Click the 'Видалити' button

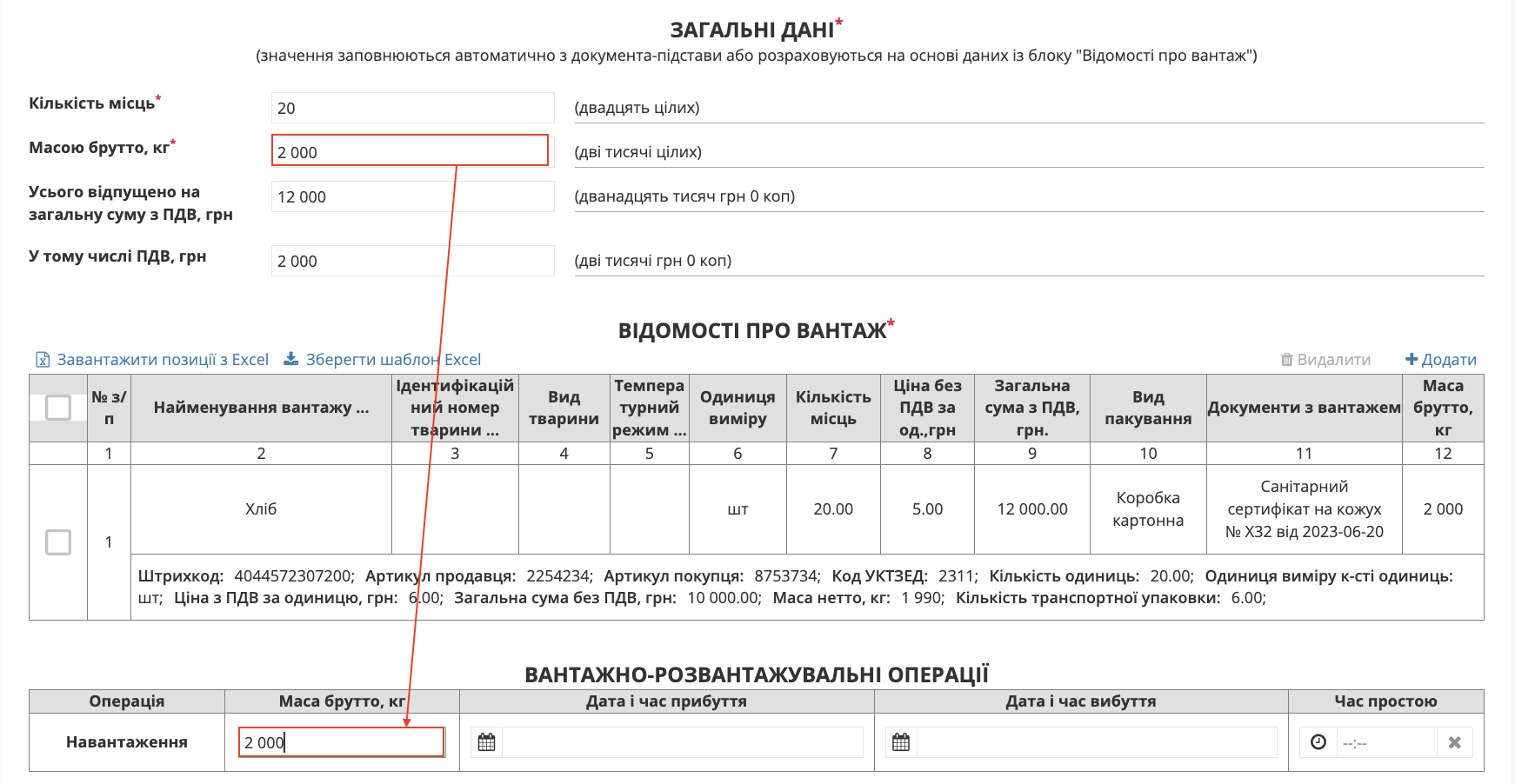(1325, 360)
